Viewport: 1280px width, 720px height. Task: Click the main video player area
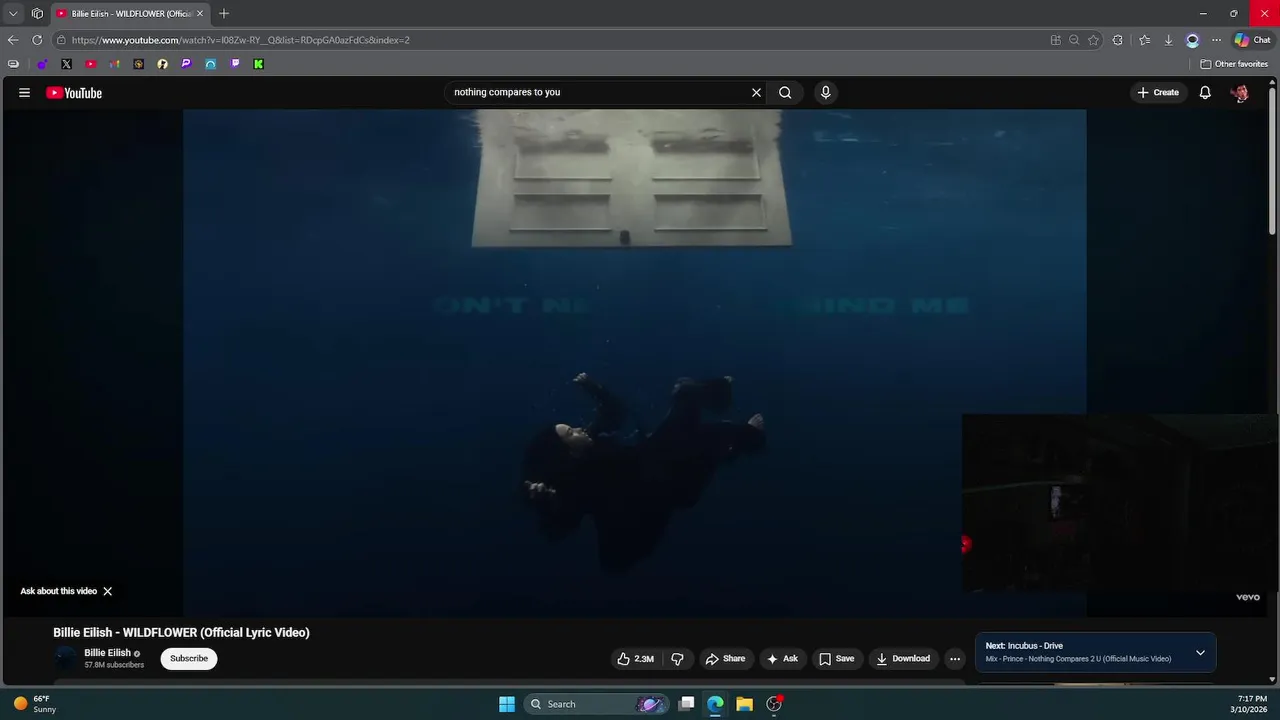point(634,363)
